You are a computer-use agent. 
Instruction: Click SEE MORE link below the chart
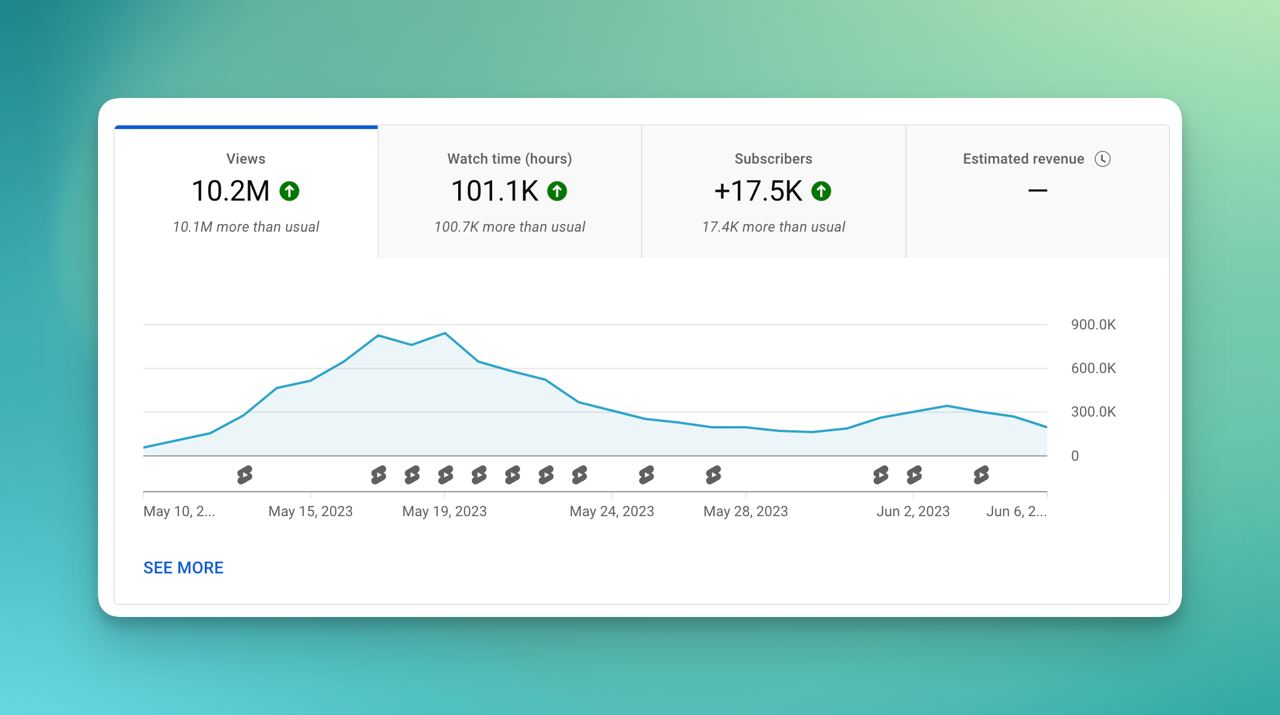pos(183,568)
